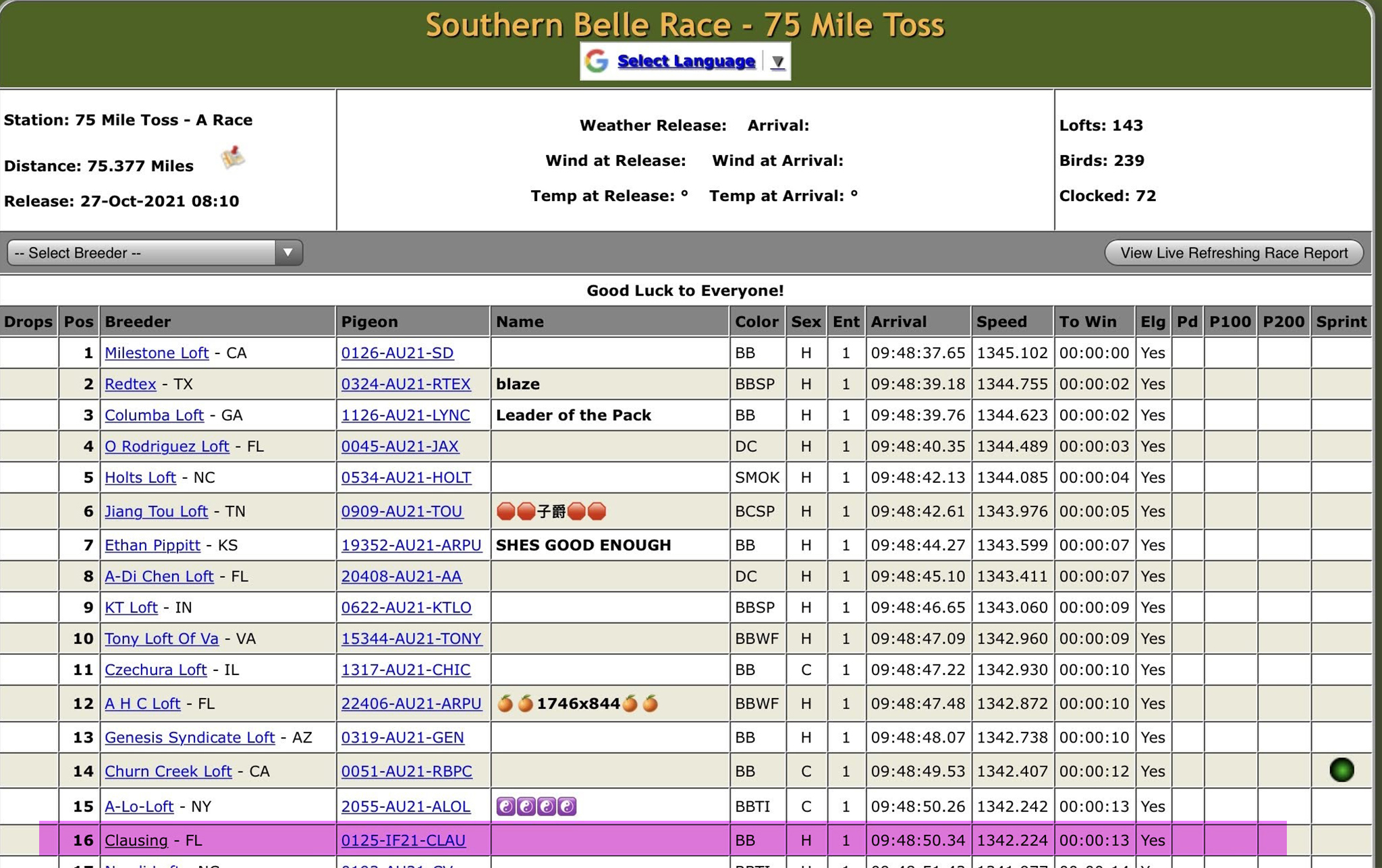Expand language selector arrow
This screenshot has height=868, width=1382.
click(x=777, y=62)
